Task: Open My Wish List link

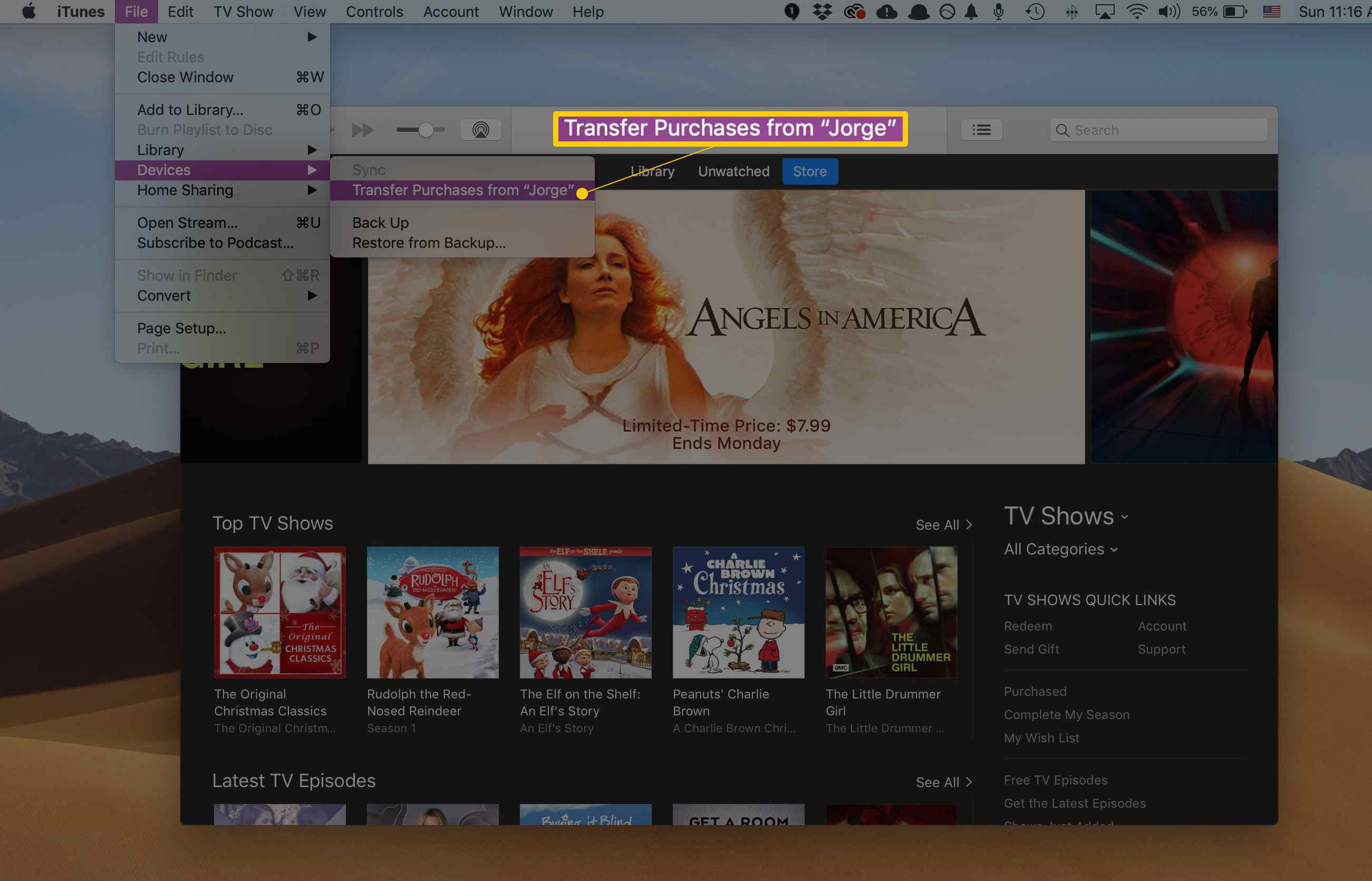Action: click(x=1041, y=738)
